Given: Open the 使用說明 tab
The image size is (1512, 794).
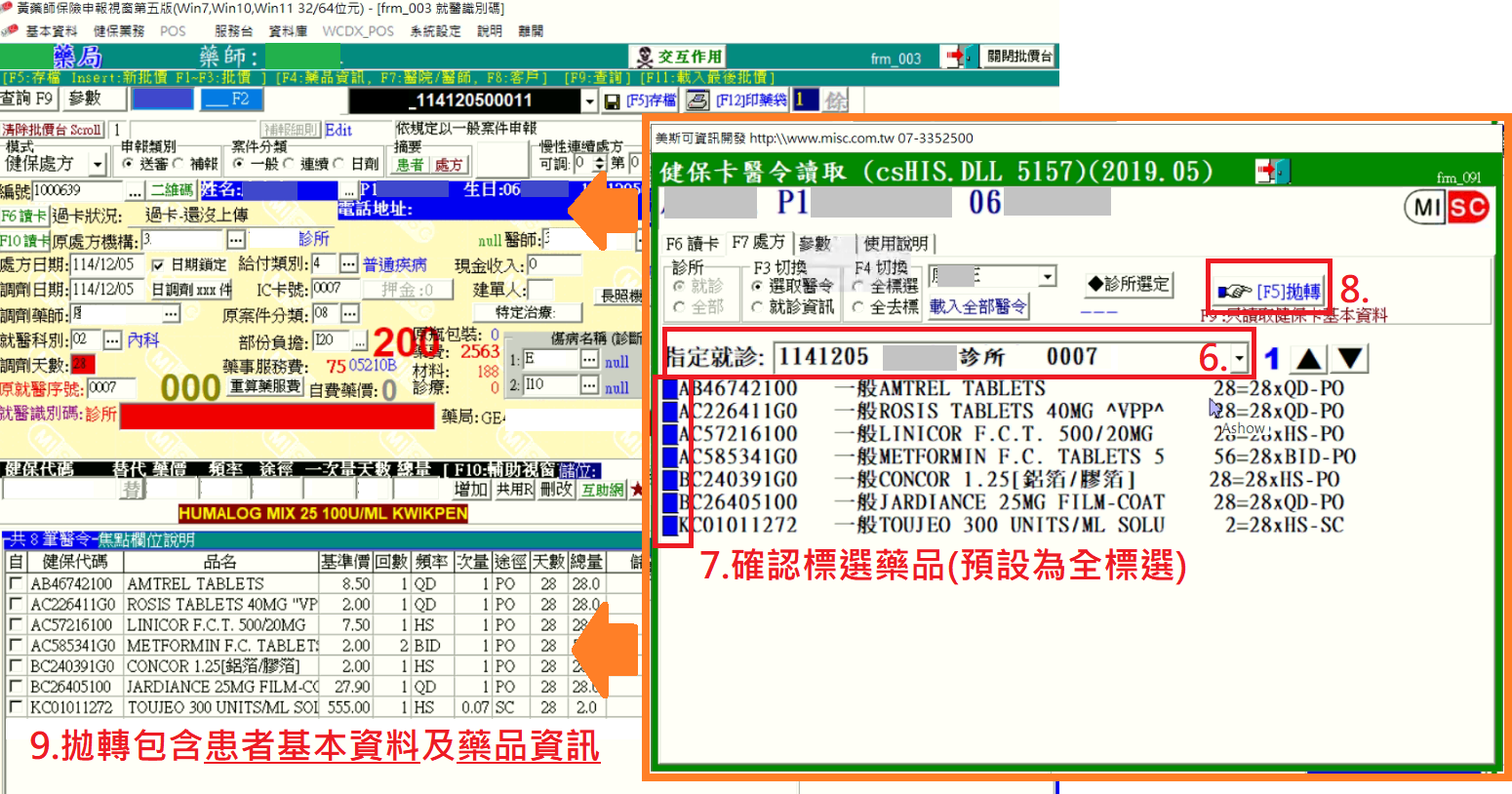Looking at the screenshot, I should coord(895,243).
